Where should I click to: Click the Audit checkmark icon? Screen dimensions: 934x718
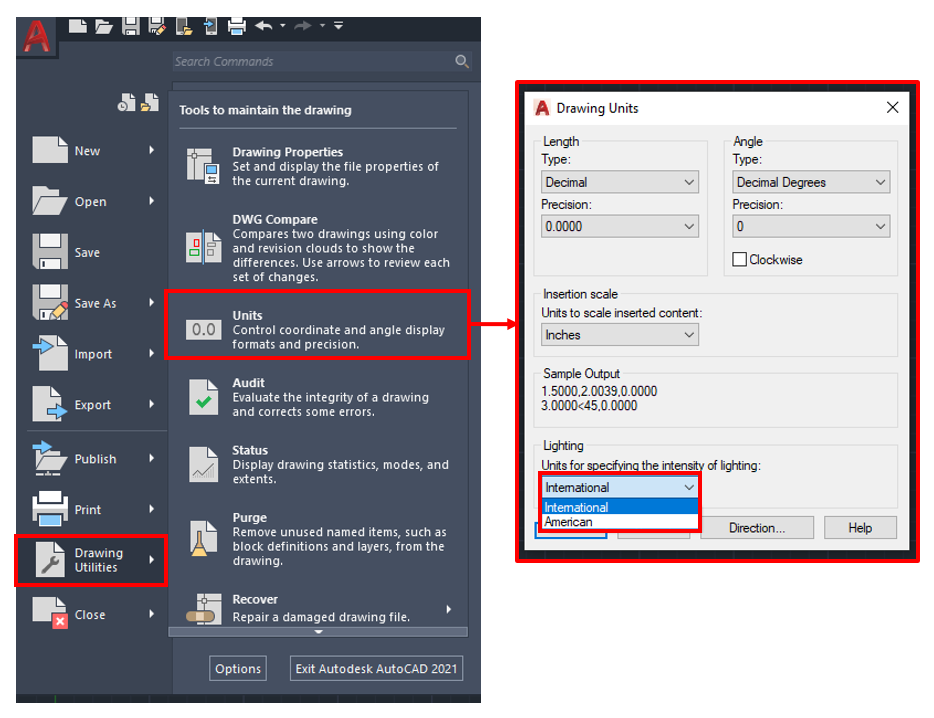click(x=203, y=397)
